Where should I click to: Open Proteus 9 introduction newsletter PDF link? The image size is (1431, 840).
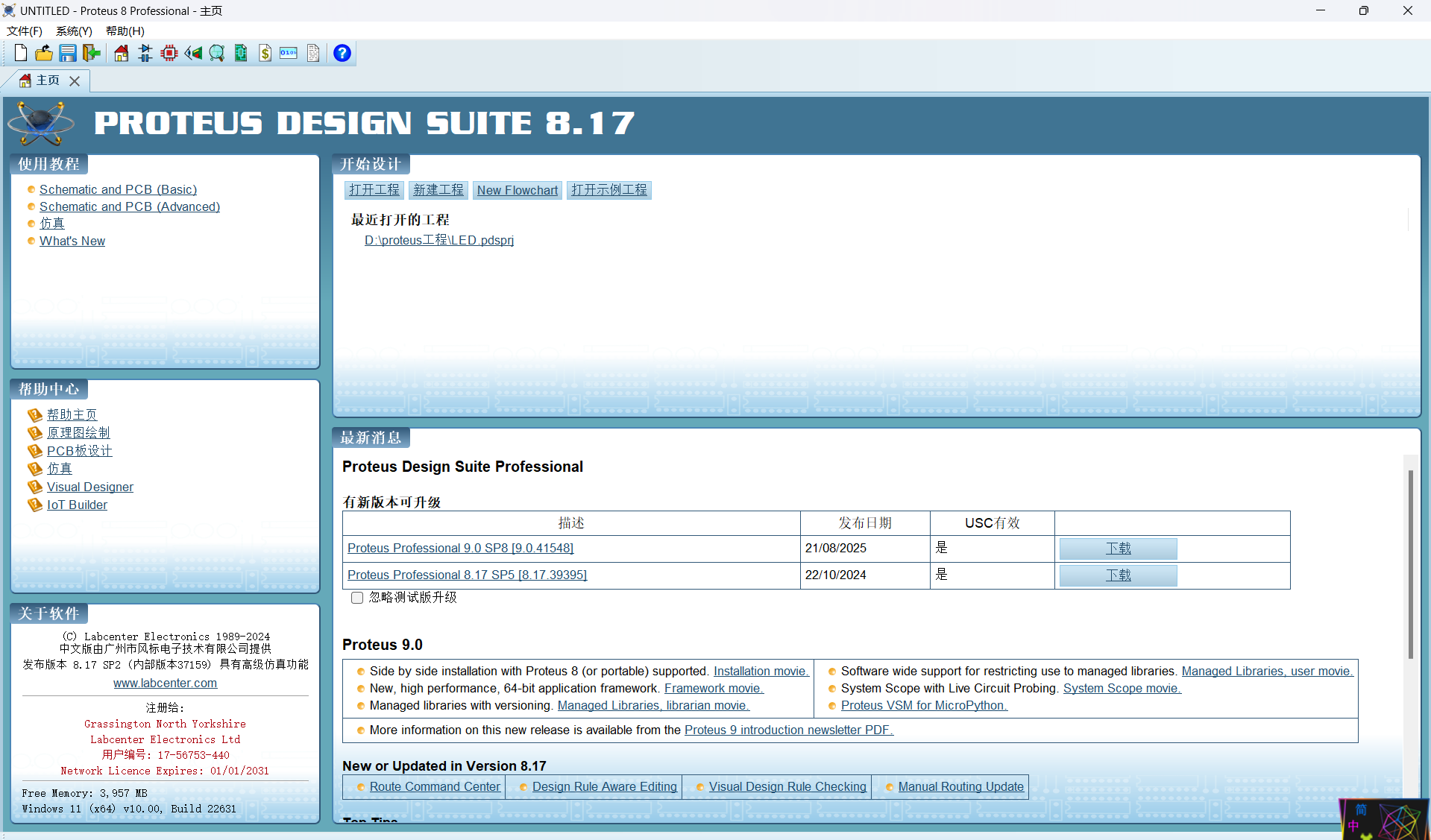(x=789, y=730)
